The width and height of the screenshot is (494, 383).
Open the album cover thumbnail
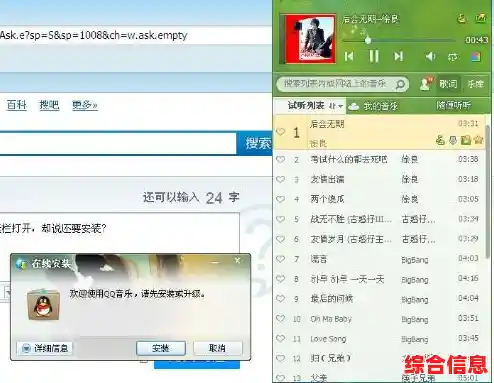[x=307, y=38]
